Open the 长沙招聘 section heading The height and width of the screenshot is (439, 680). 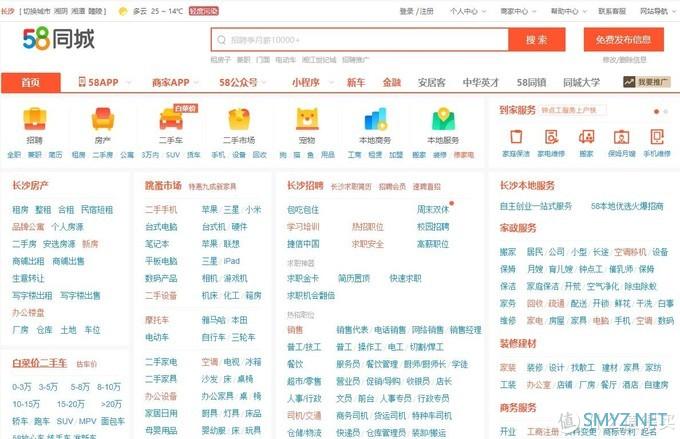tap(305, 186)
